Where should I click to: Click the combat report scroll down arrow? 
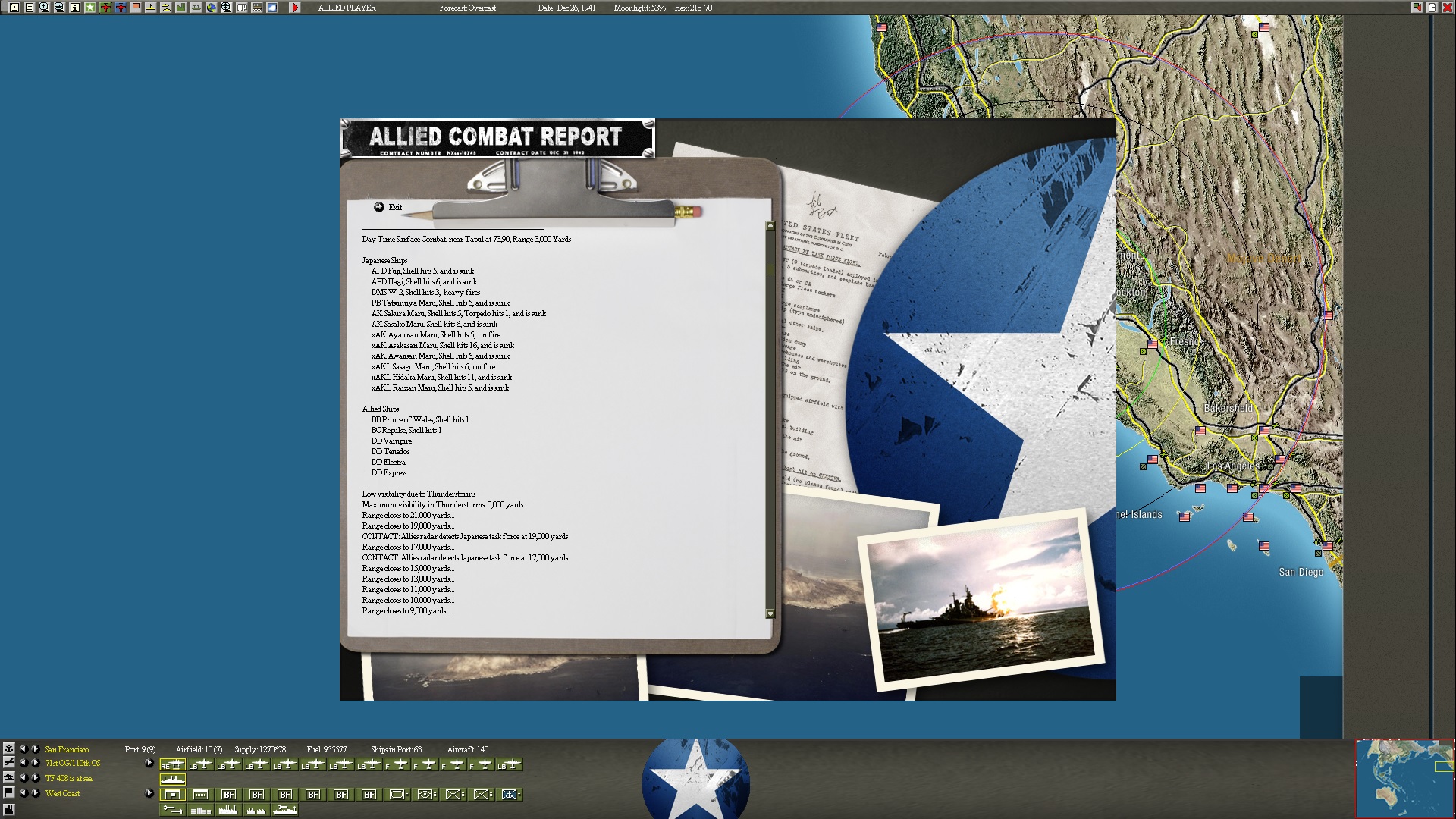(770, 613)
